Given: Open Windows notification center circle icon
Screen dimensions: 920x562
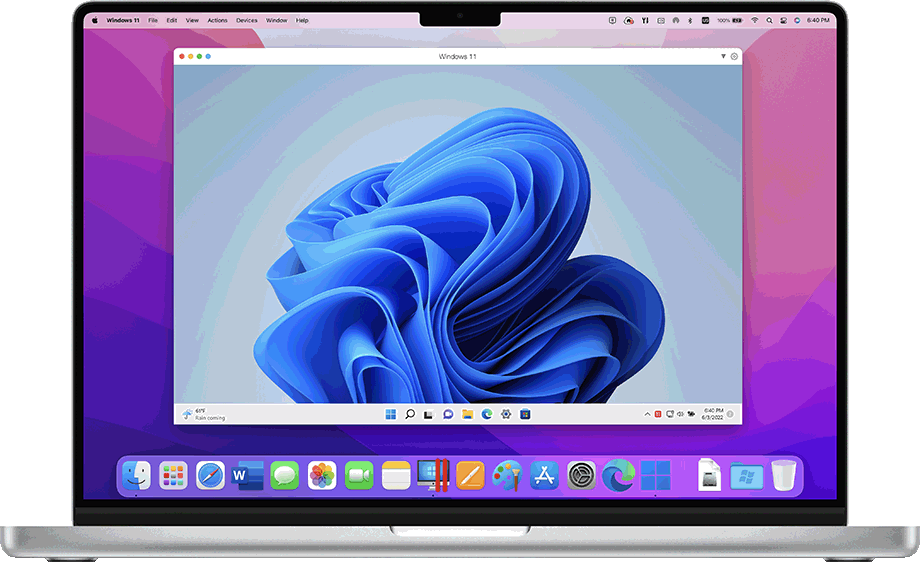Looking at the screenshot, I should [x=730, y=414].
